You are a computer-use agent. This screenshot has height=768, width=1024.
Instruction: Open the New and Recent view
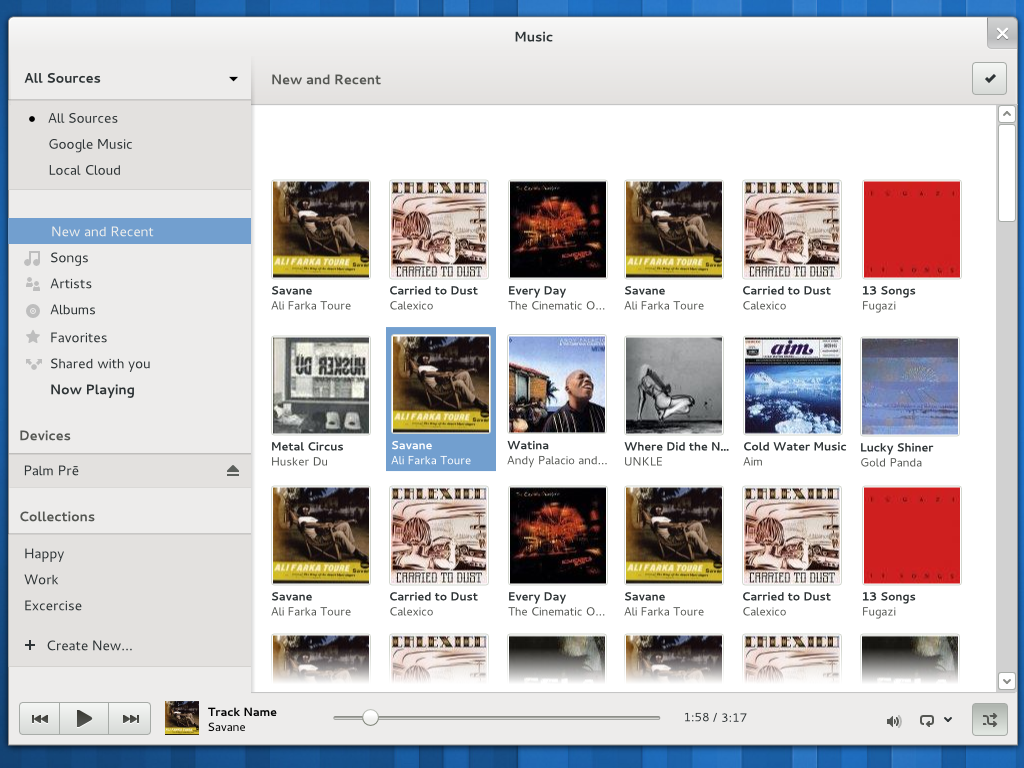click(130, 231)
